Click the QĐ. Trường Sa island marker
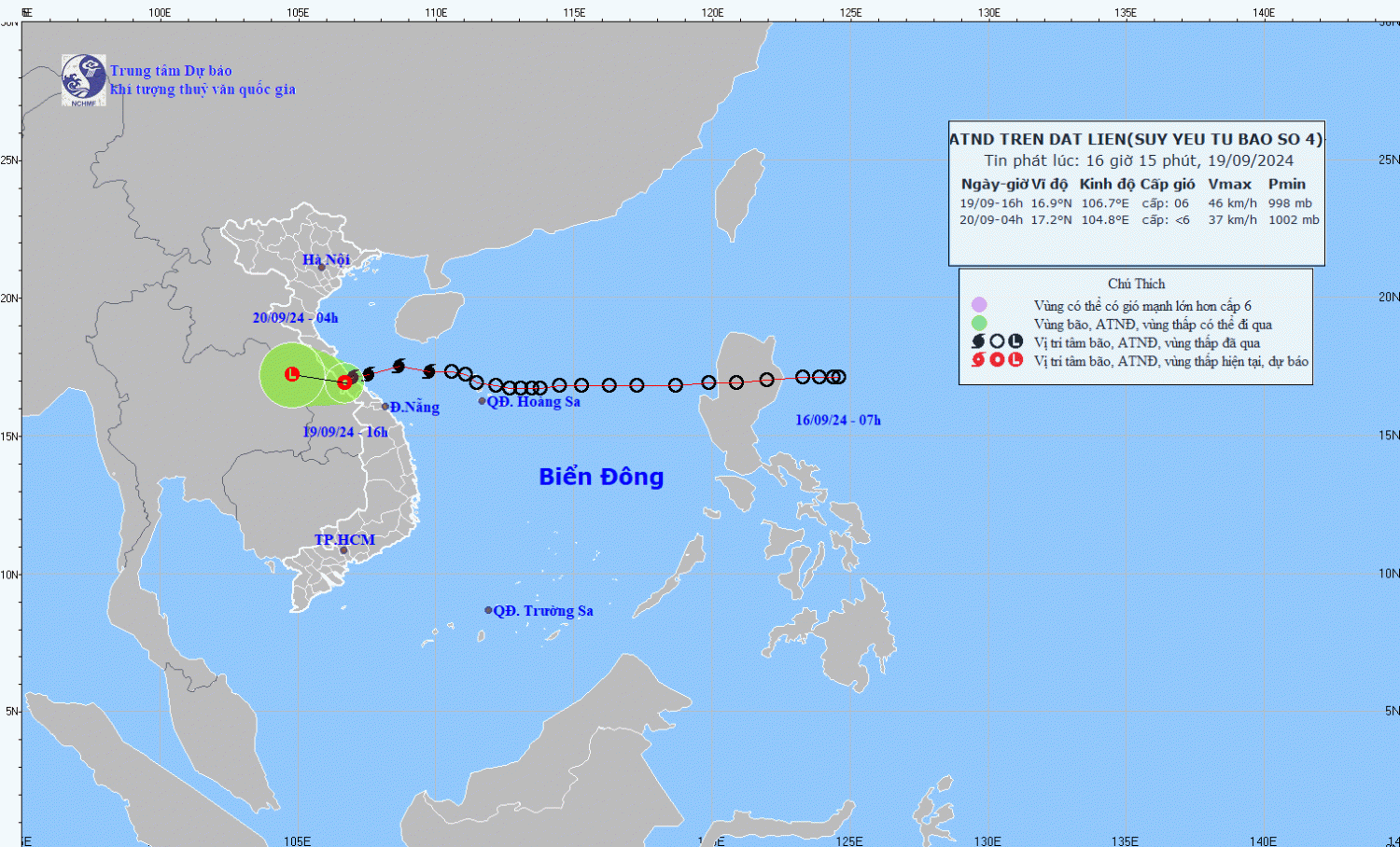 [488, 610]
